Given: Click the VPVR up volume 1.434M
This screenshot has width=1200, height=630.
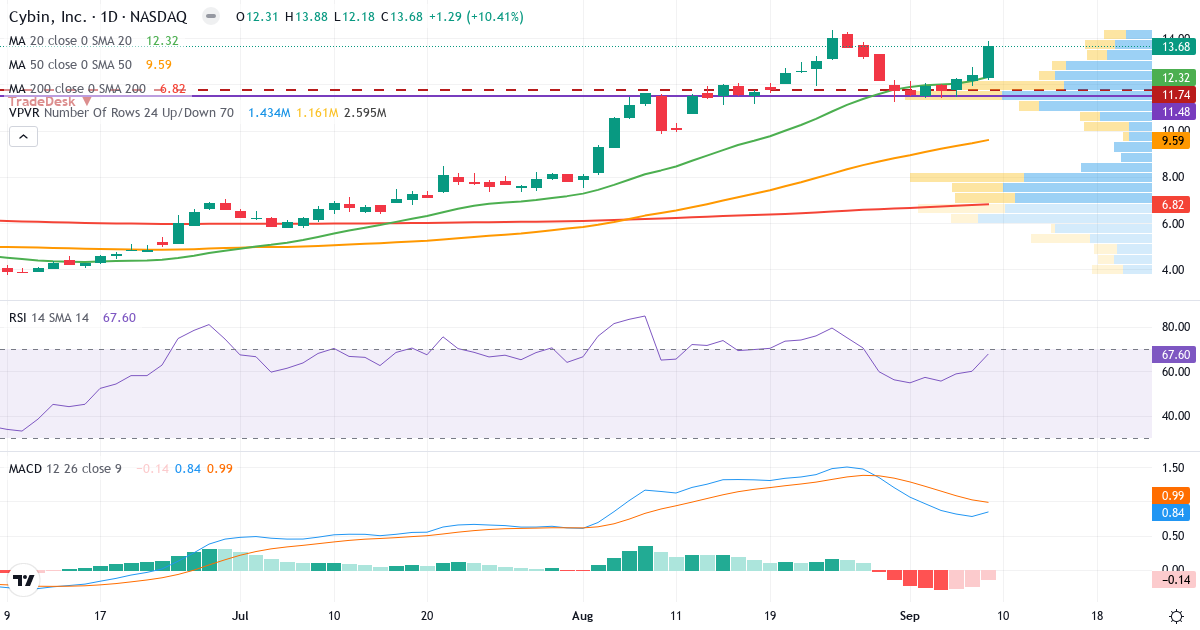Looking at the screenshot, I should (269, 113).
